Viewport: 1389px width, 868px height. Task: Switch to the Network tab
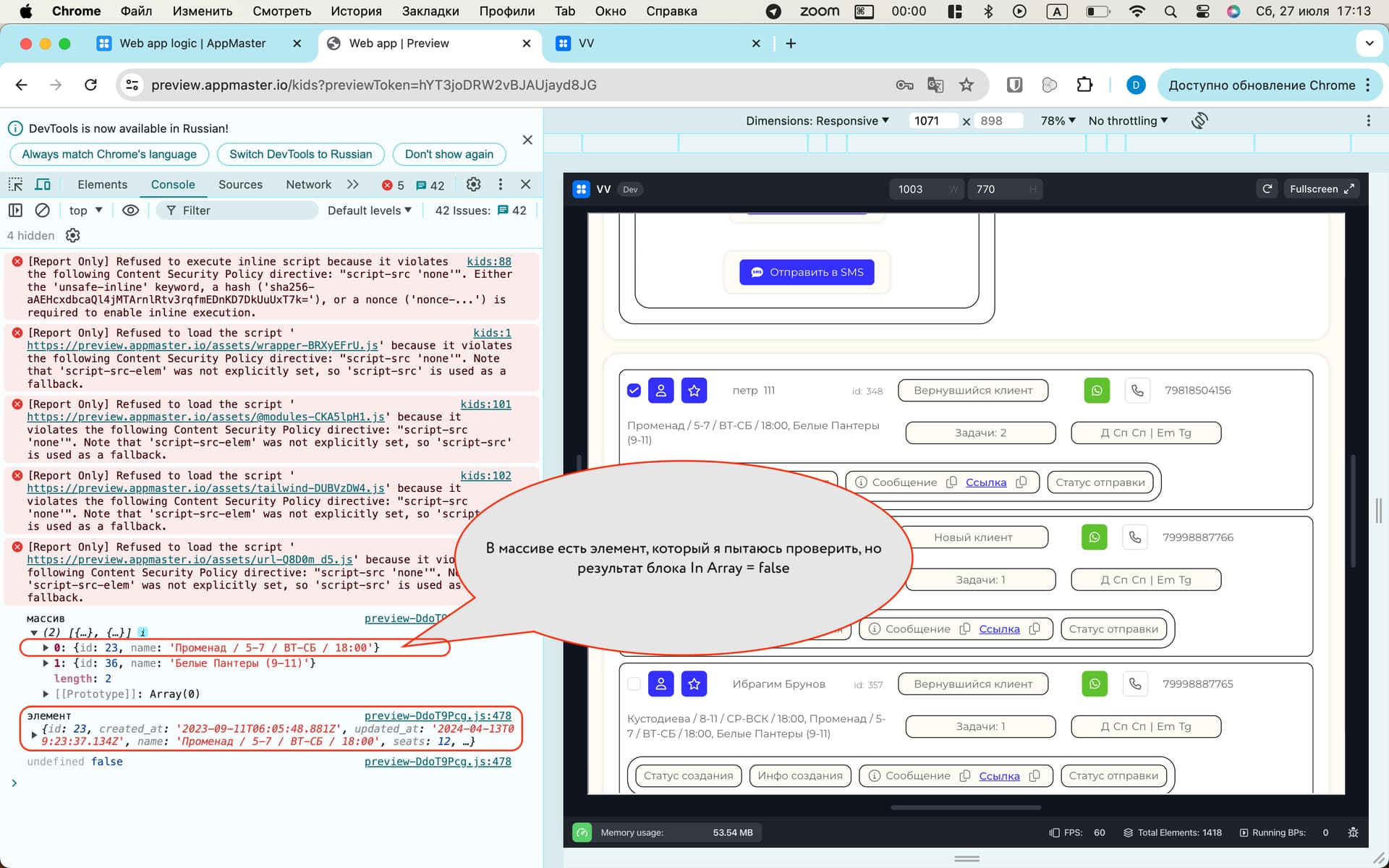tap(308, 184)
